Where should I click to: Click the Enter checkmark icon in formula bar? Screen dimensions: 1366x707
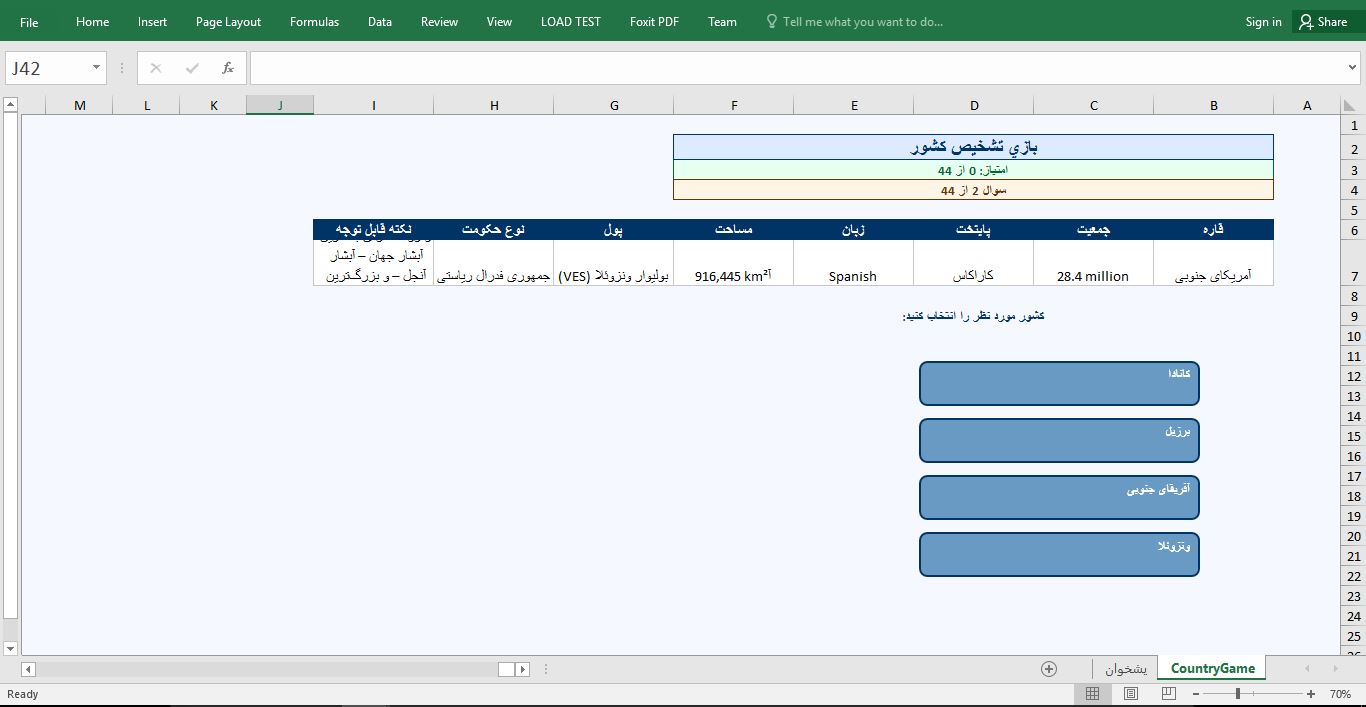point(192,68)
